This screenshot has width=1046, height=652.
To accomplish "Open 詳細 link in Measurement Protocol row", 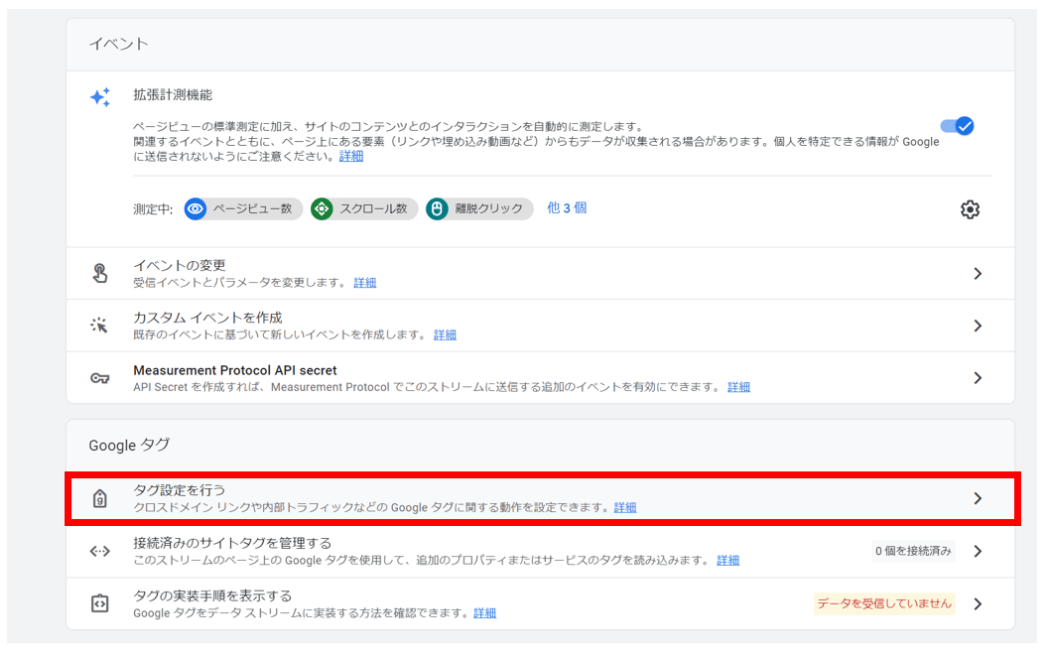I will [738, 387].
